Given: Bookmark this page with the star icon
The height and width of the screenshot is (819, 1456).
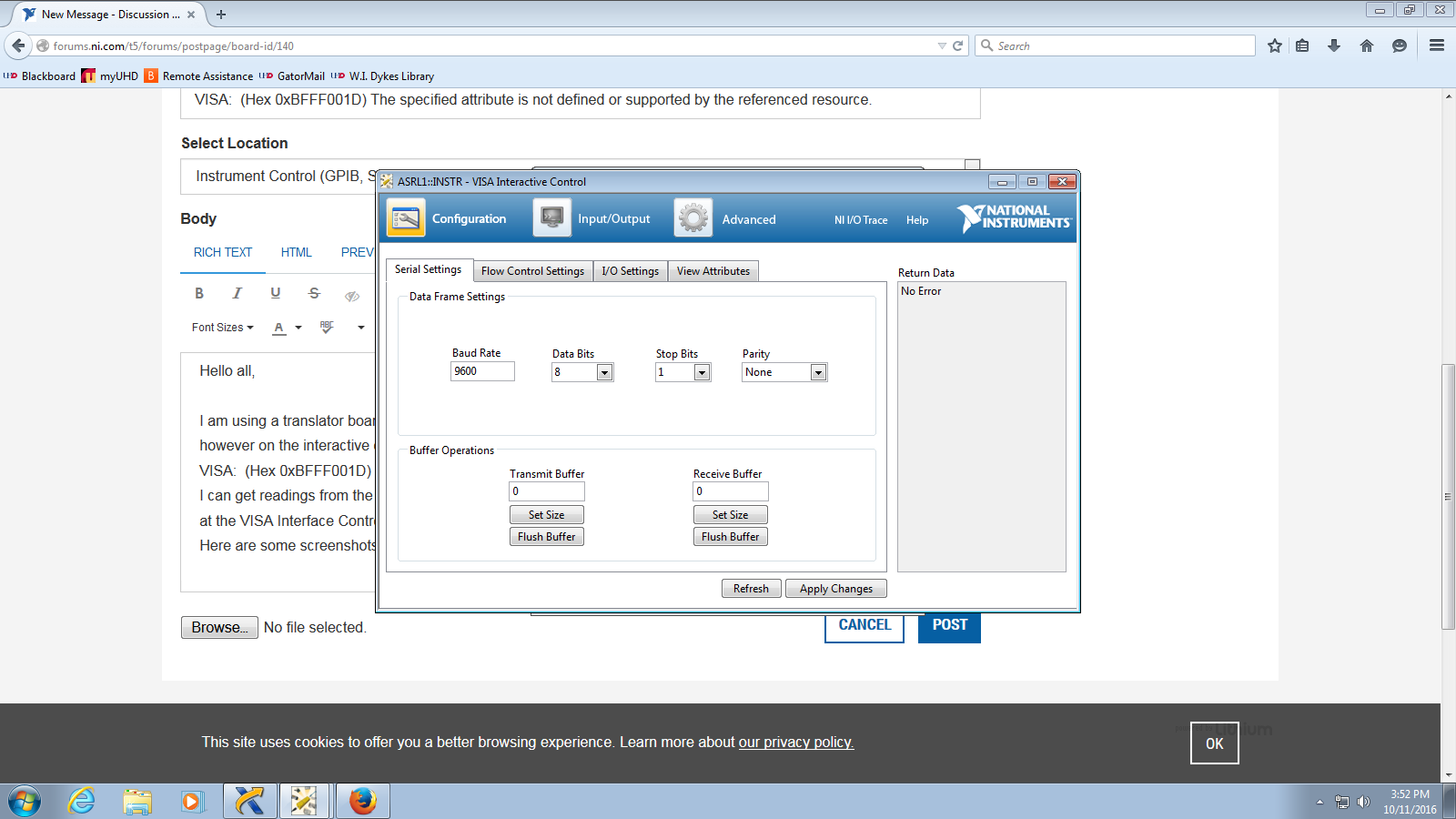Looking at the screenshot, I should pyautogui.click(x=1274, y=45).
